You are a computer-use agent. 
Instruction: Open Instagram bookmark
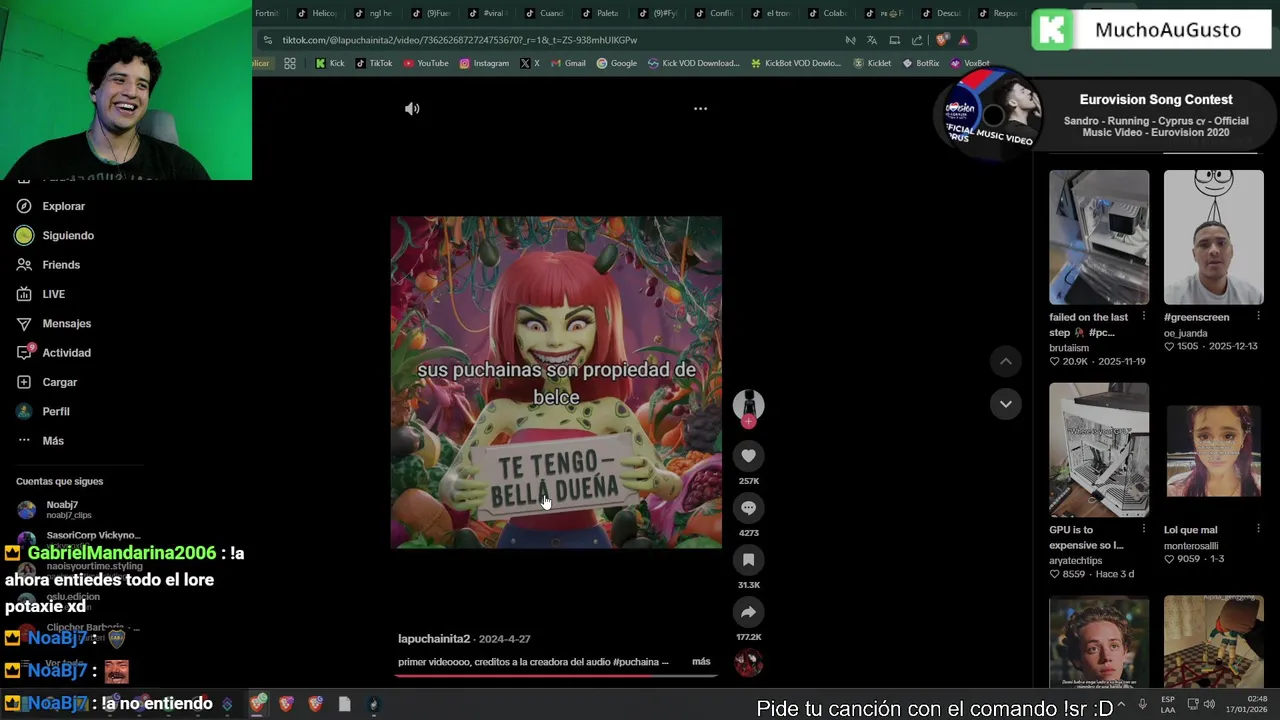pyautogui.click(x=484, y=63)
